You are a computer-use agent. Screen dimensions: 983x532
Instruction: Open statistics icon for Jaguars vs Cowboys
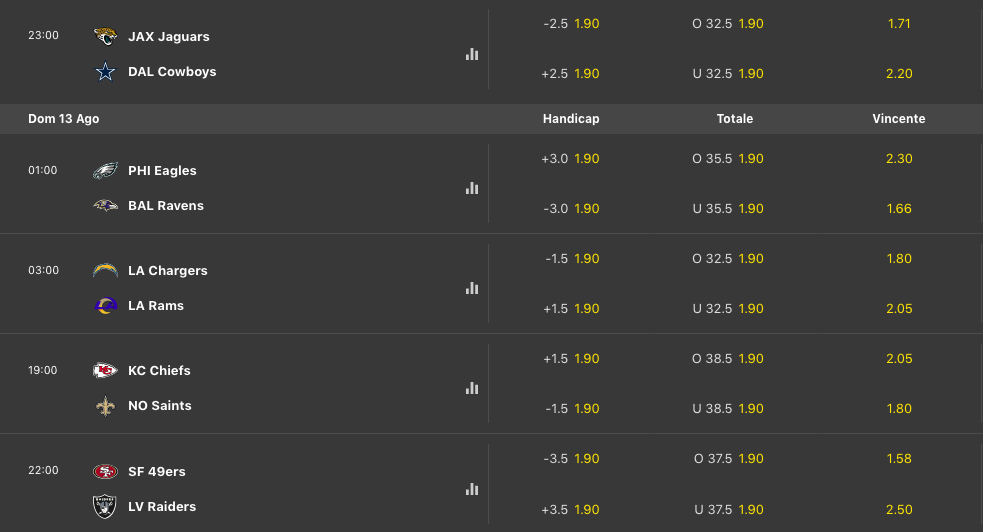(x=472, y=54)
